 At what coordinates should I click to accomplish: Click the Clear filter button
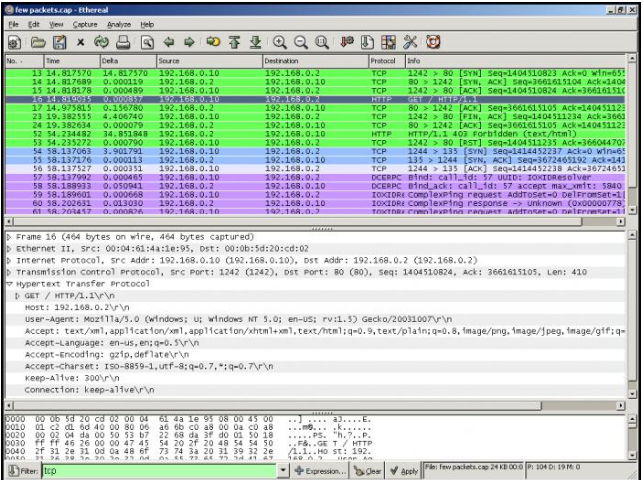point(367,471)
